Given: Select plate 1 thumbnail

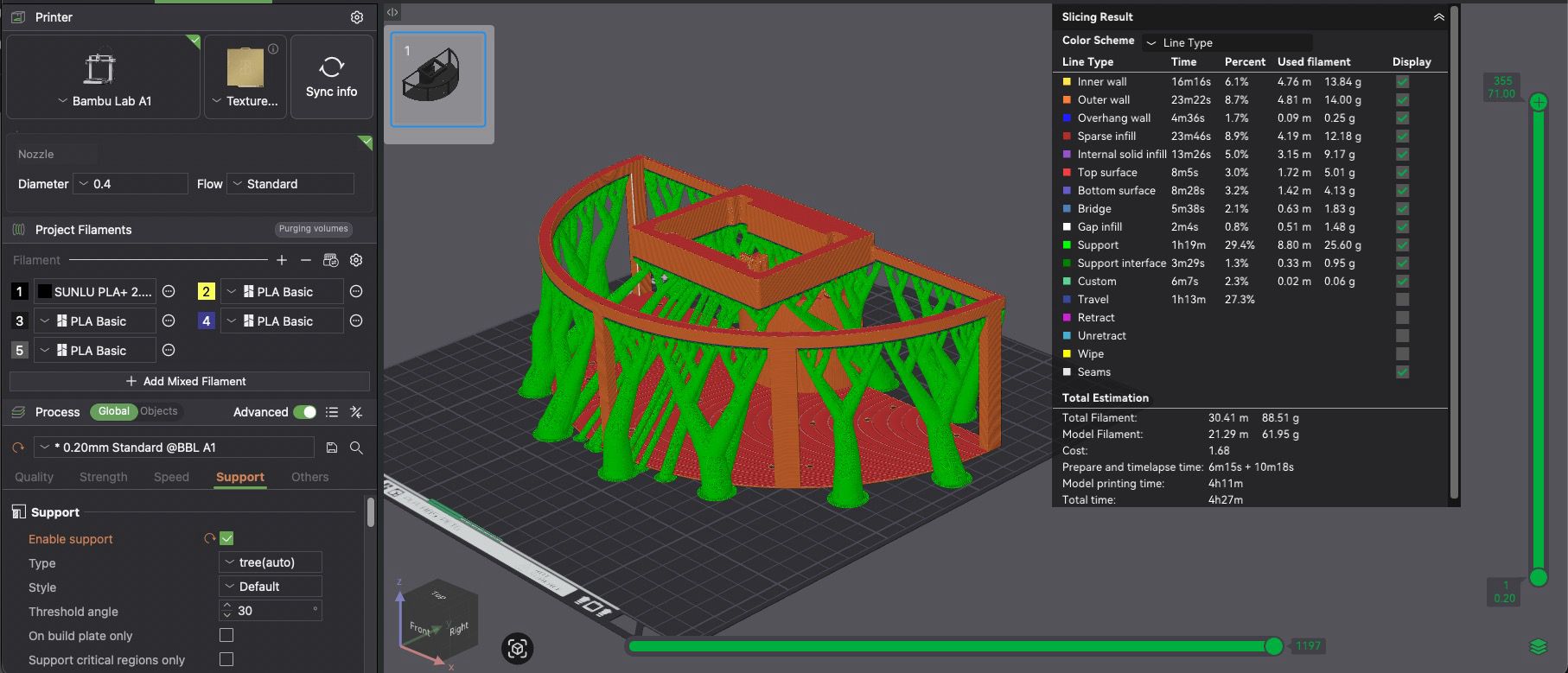Looking at the screenshot, I should [438, 79].
